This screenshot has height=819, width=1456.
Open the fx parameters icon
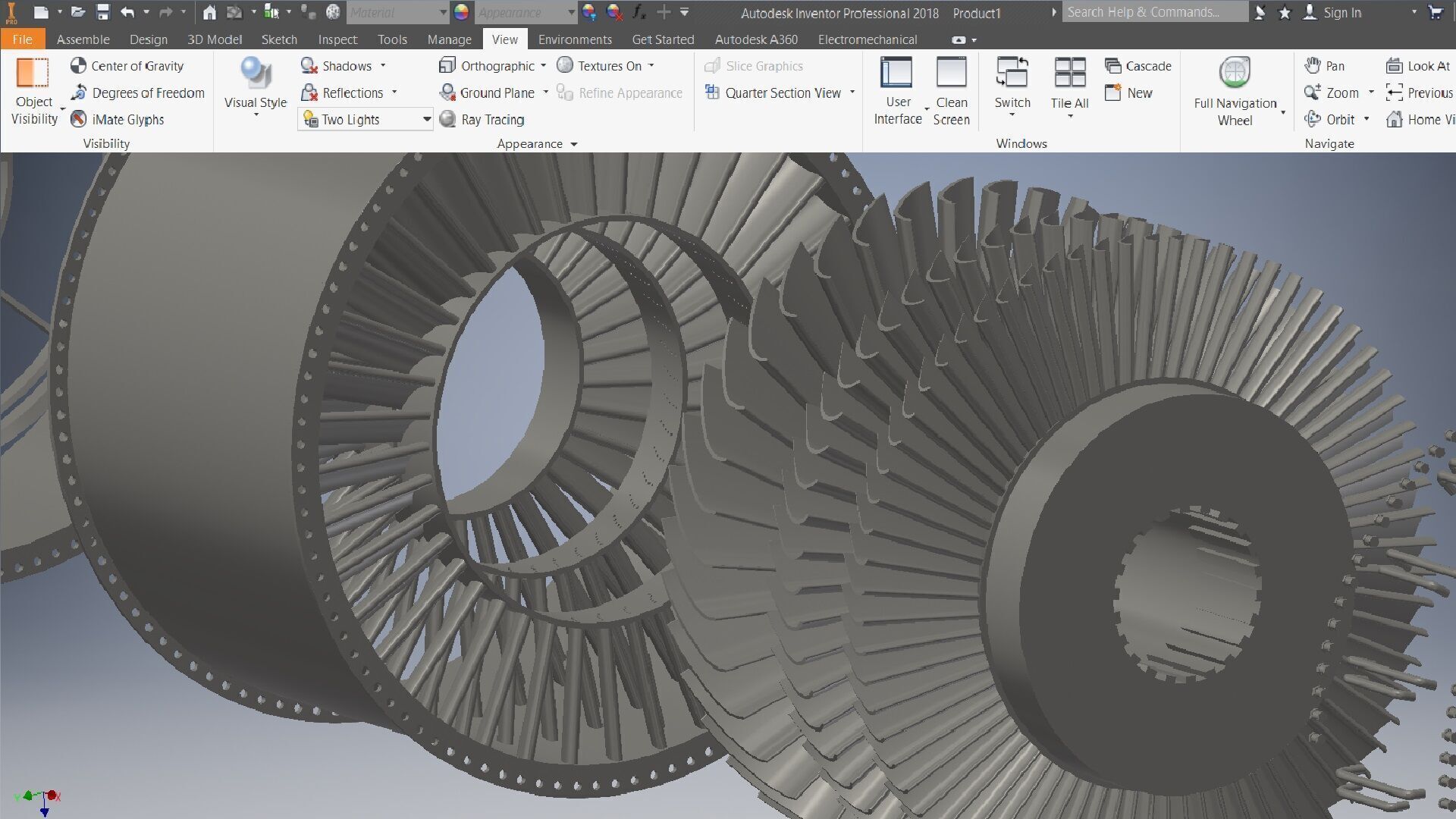click(639, 12)
